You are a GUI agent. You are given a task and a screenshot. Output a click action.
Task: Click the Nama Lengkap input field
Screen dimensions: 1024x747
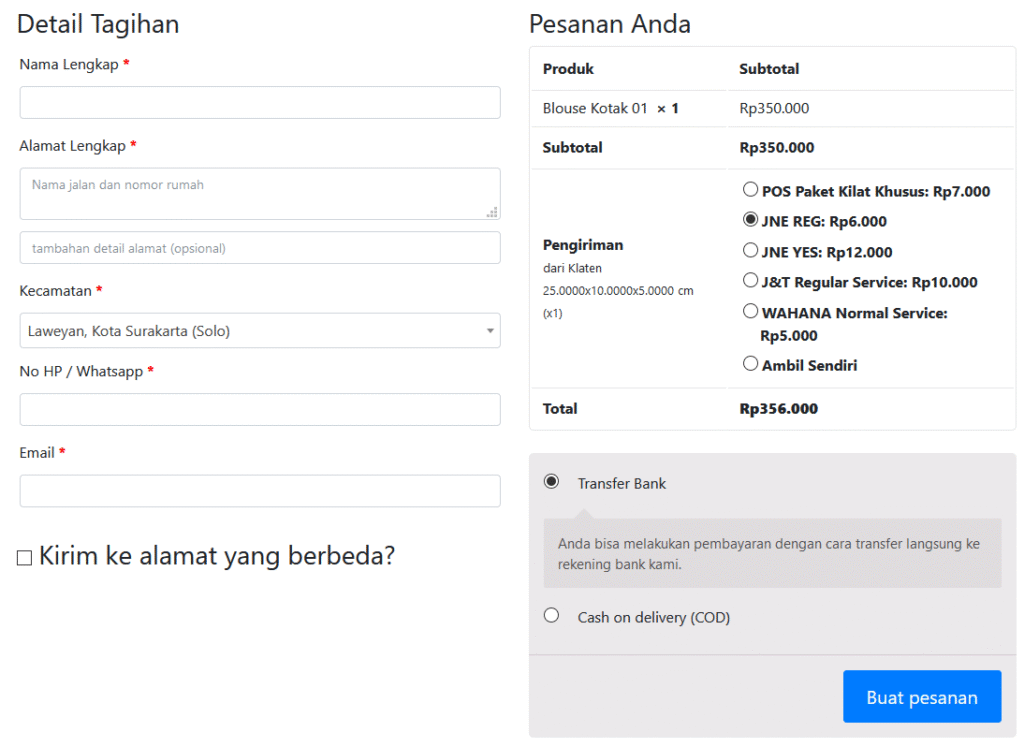point(259,103)
